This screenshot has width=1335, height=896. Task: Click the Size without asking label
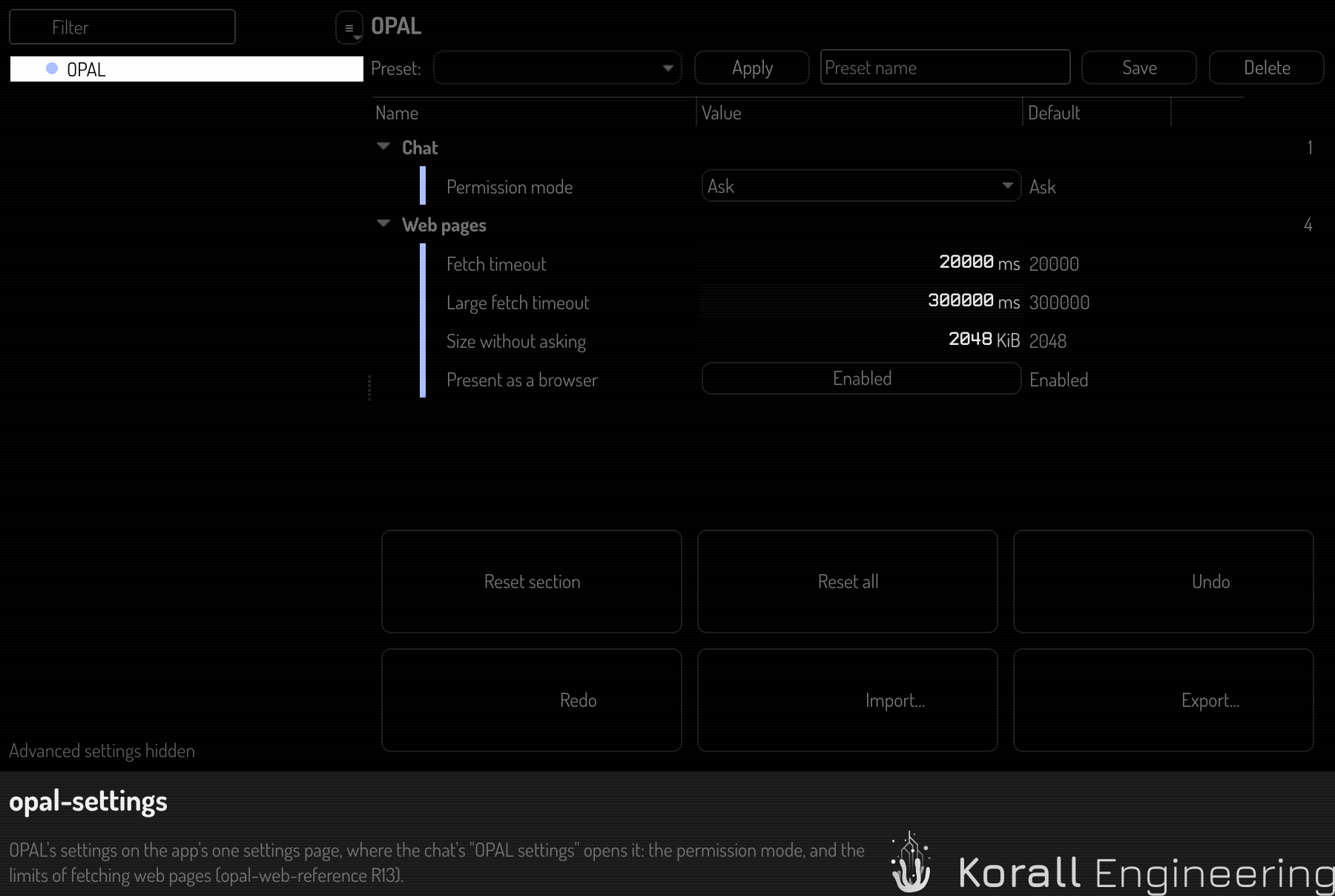516,341
